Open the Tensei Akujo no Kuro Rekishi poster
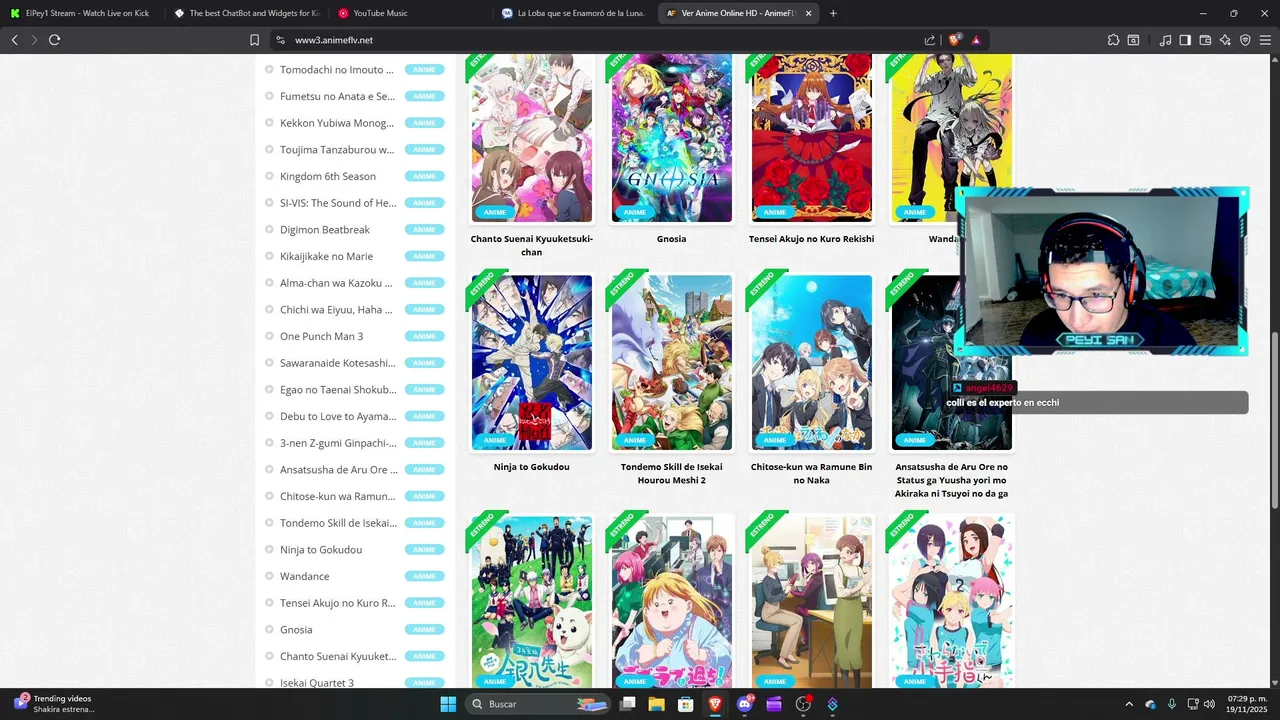This screenshot has height=720, width=1280. (812, 138)
